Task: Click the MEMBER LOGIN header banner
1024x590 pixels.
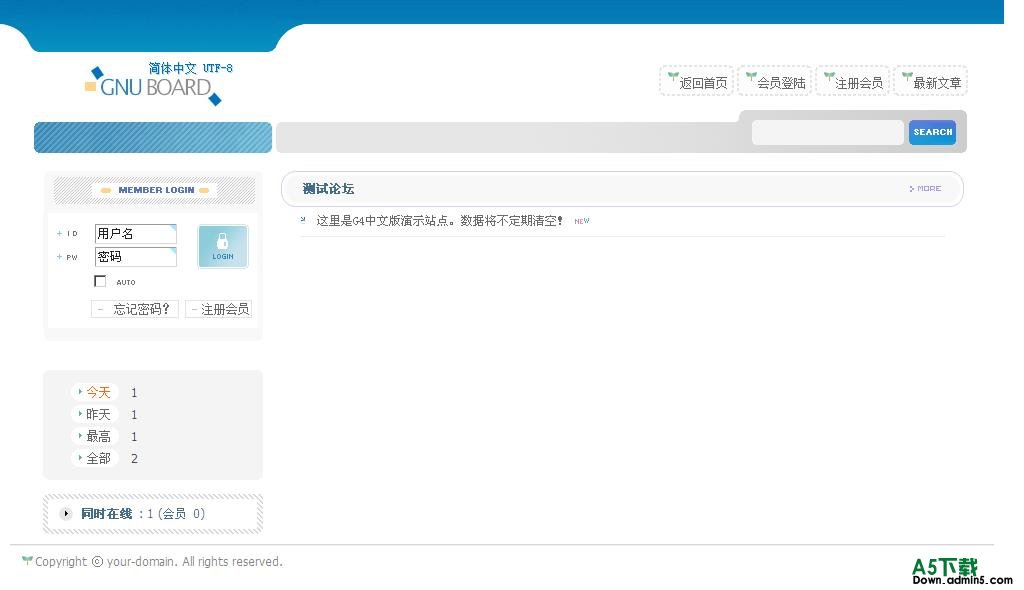Action: tap(154, 190)
